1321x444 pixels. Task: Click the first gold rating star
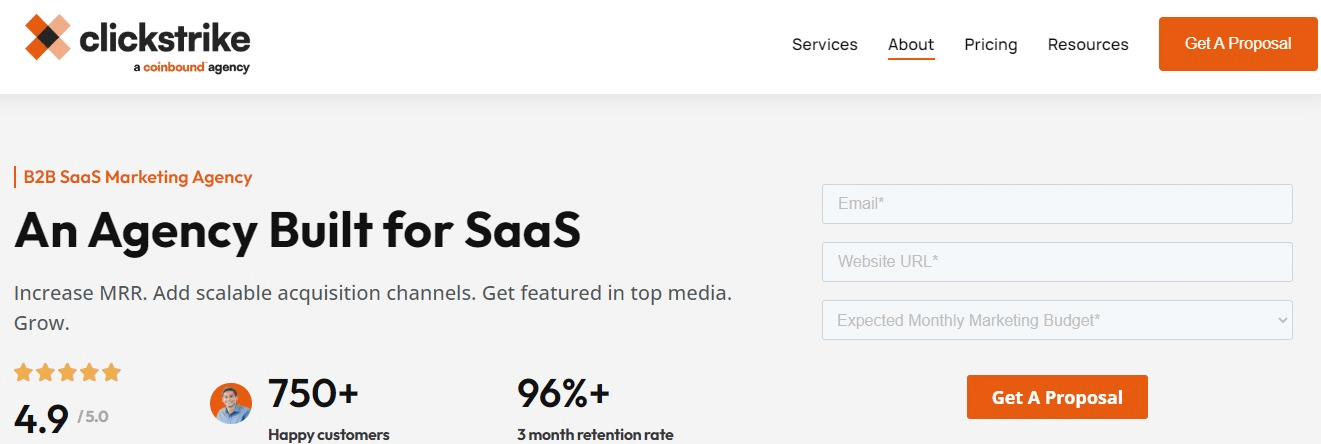click(23, 373)
